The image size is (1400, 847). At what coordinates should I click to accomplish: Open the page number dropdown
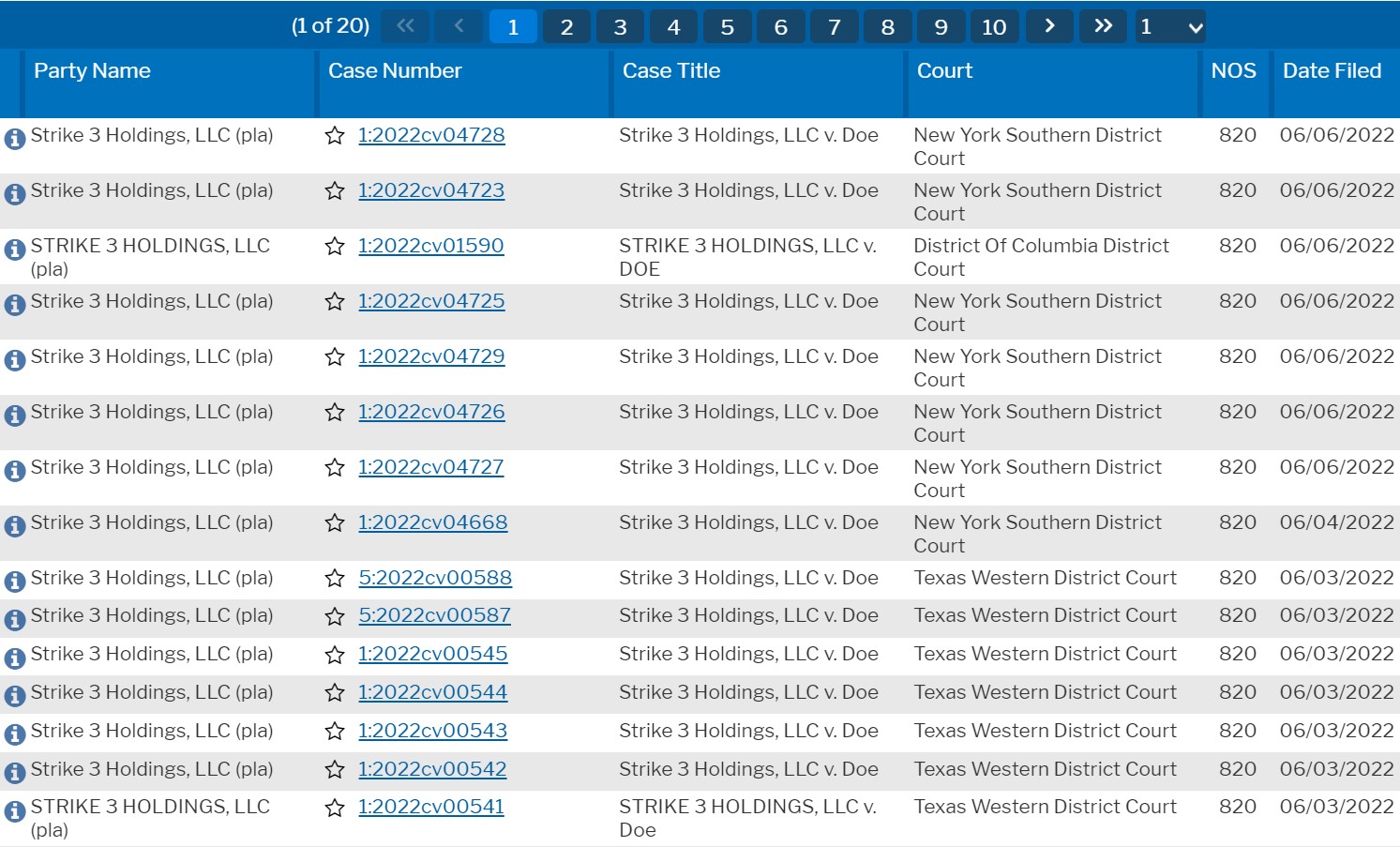point(1170,26)
